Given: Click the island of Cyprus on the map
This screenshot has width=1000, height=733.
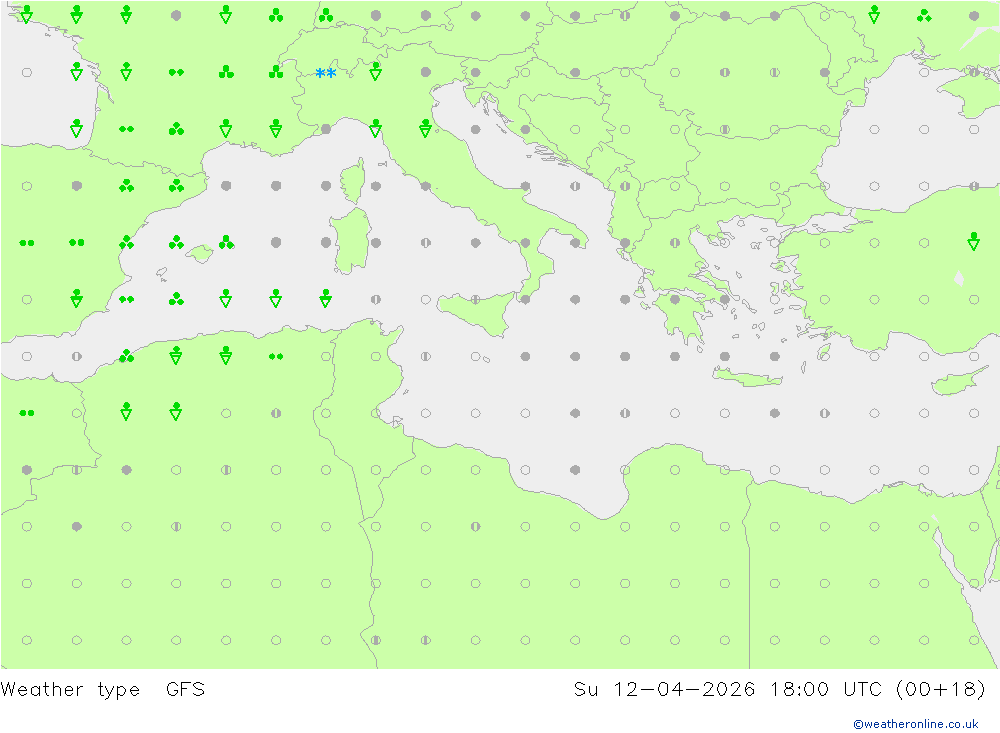Looking at the screenshot, I should tap(958, 381).
